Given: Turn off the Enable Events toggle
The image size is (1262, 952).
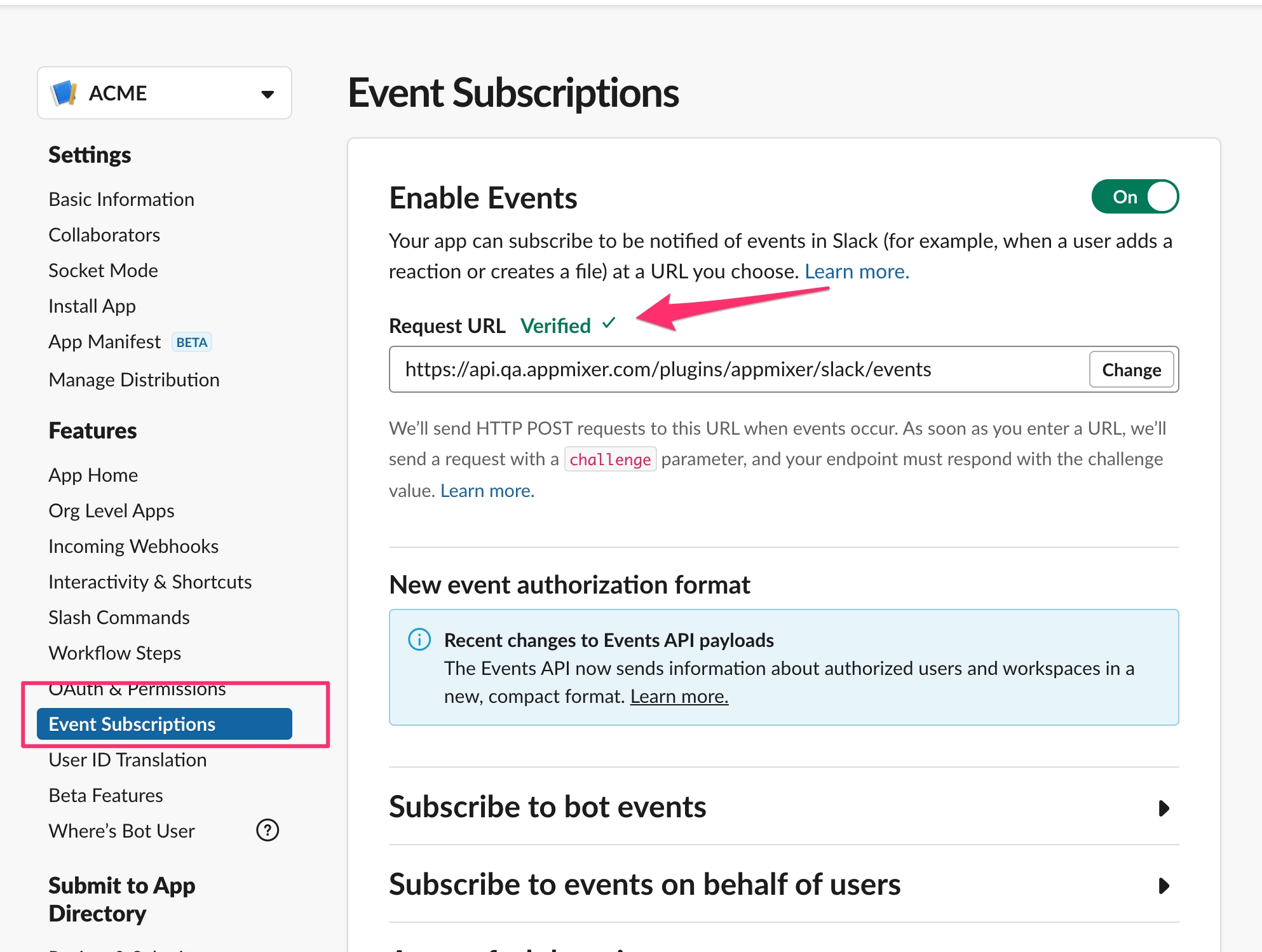Looking at the screenshot, I should (1135, 197).
